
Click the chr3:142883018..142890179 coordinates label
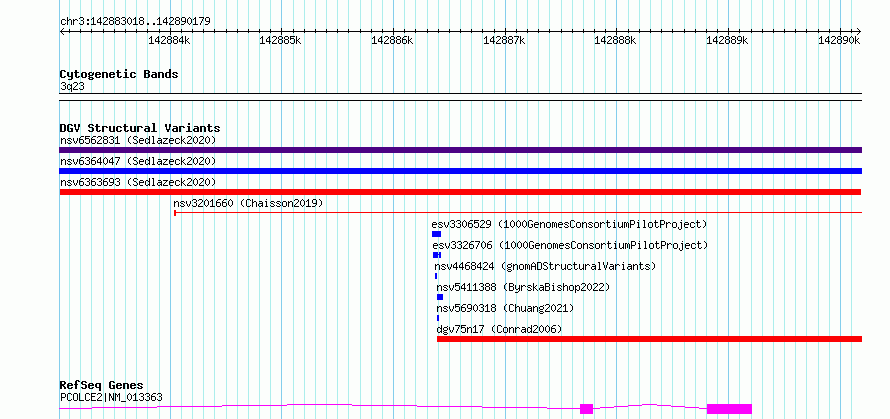tap(135, 22)
